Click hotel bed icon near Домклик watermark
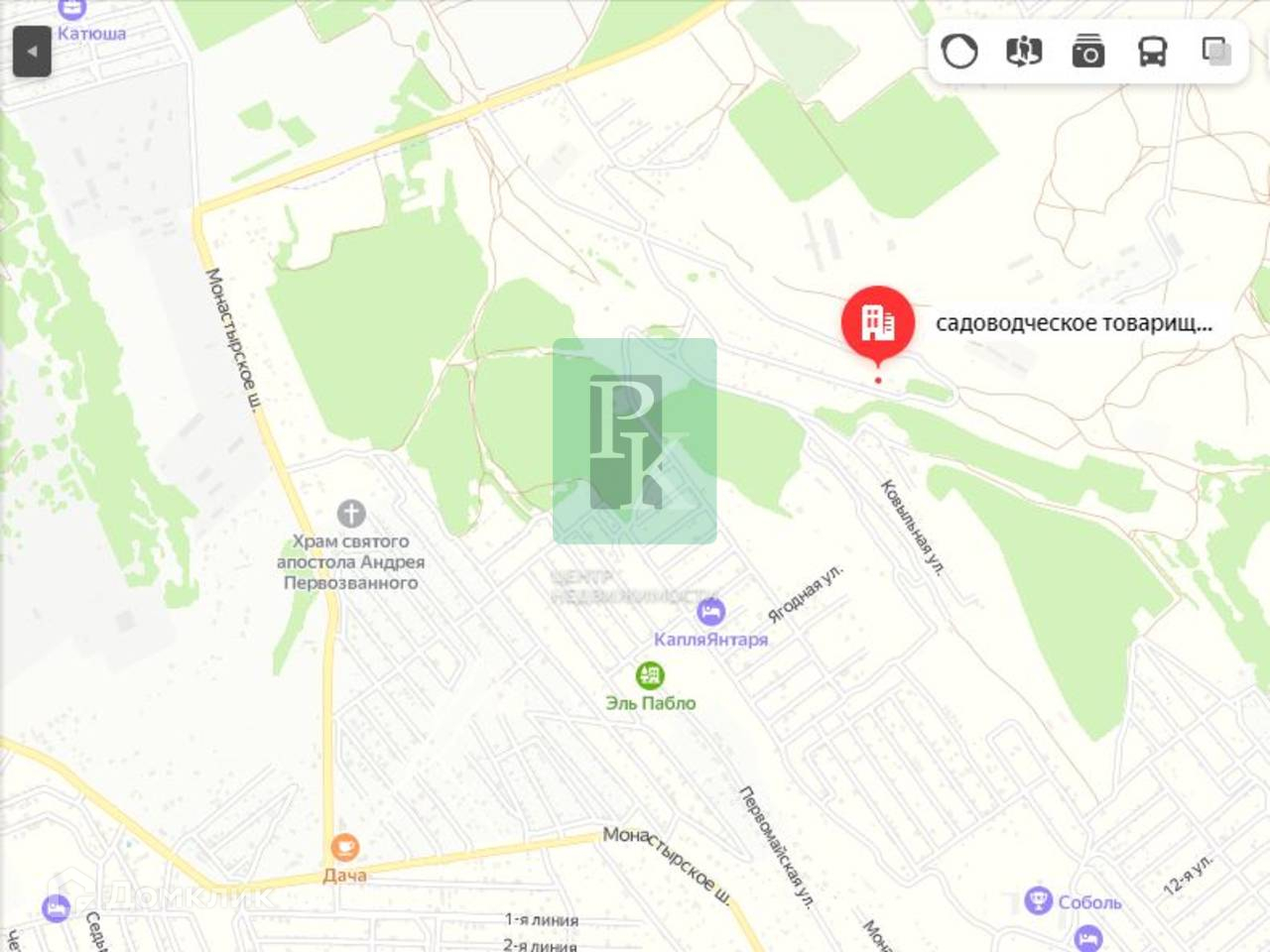The image size is (1270, 952). (x=56, y=907)
